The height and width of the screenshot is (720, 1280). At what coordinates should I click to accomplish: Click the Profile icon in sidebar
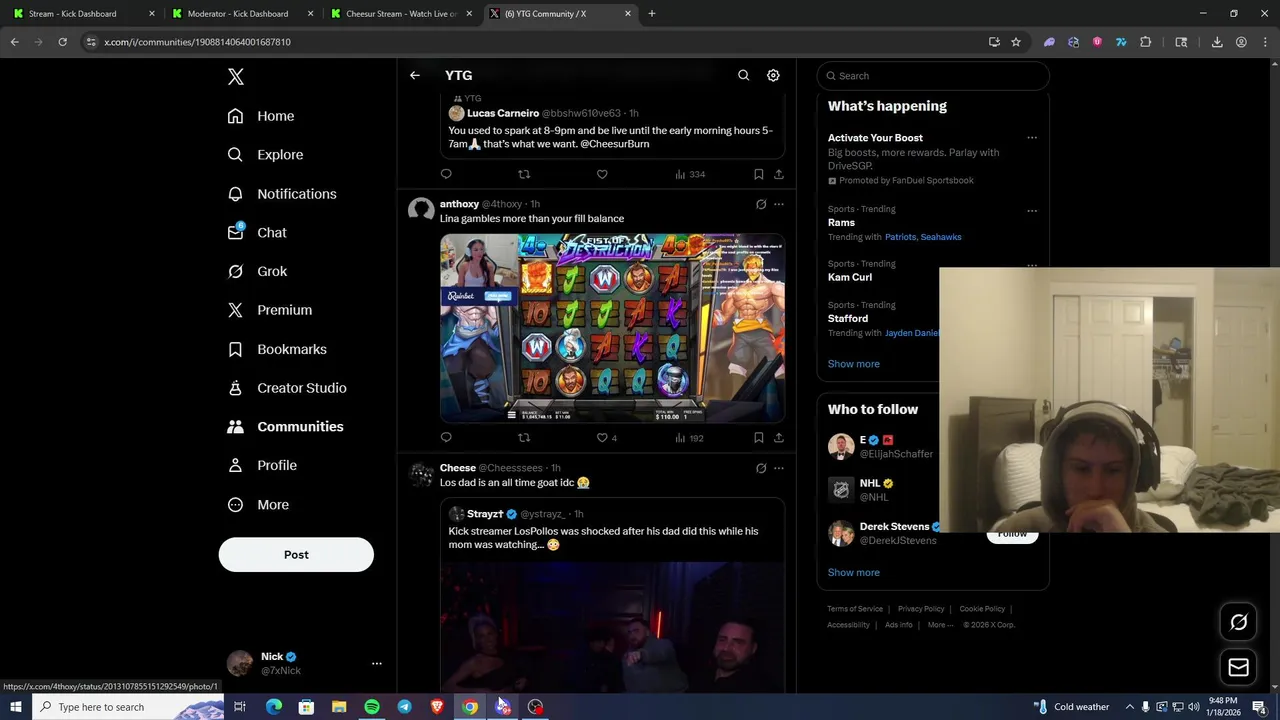click(x=235, y=465)
